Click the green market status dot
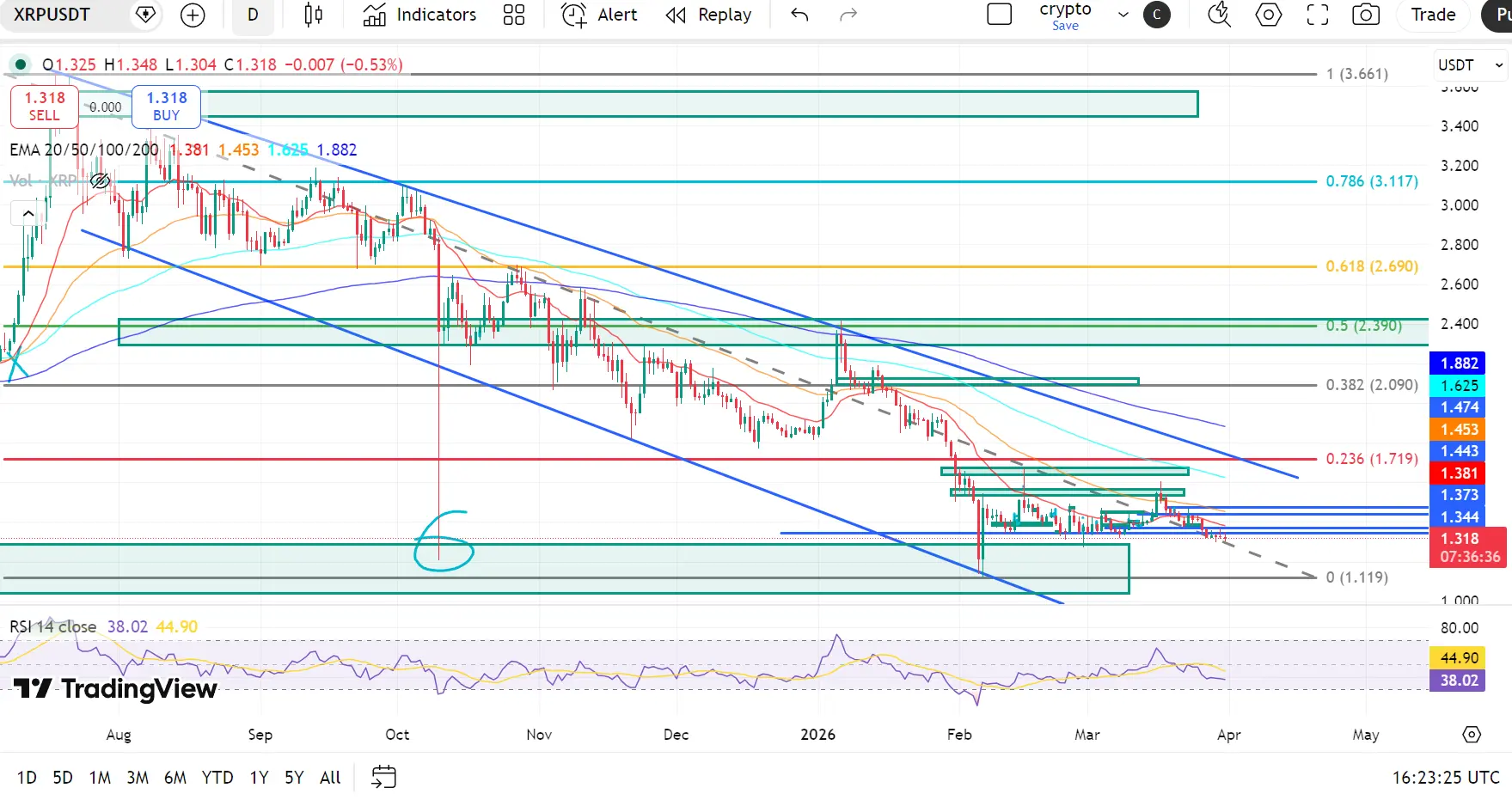Screen dimensions: 1512x800 point(20,64)
